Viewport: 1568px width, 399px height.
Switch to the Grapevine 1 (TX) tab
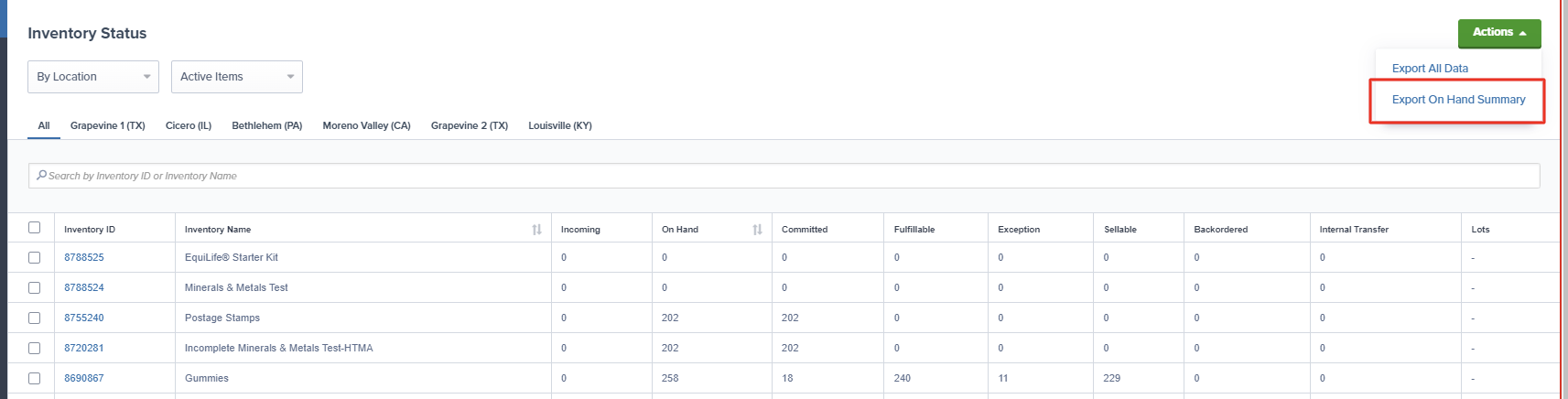(108, 125)
